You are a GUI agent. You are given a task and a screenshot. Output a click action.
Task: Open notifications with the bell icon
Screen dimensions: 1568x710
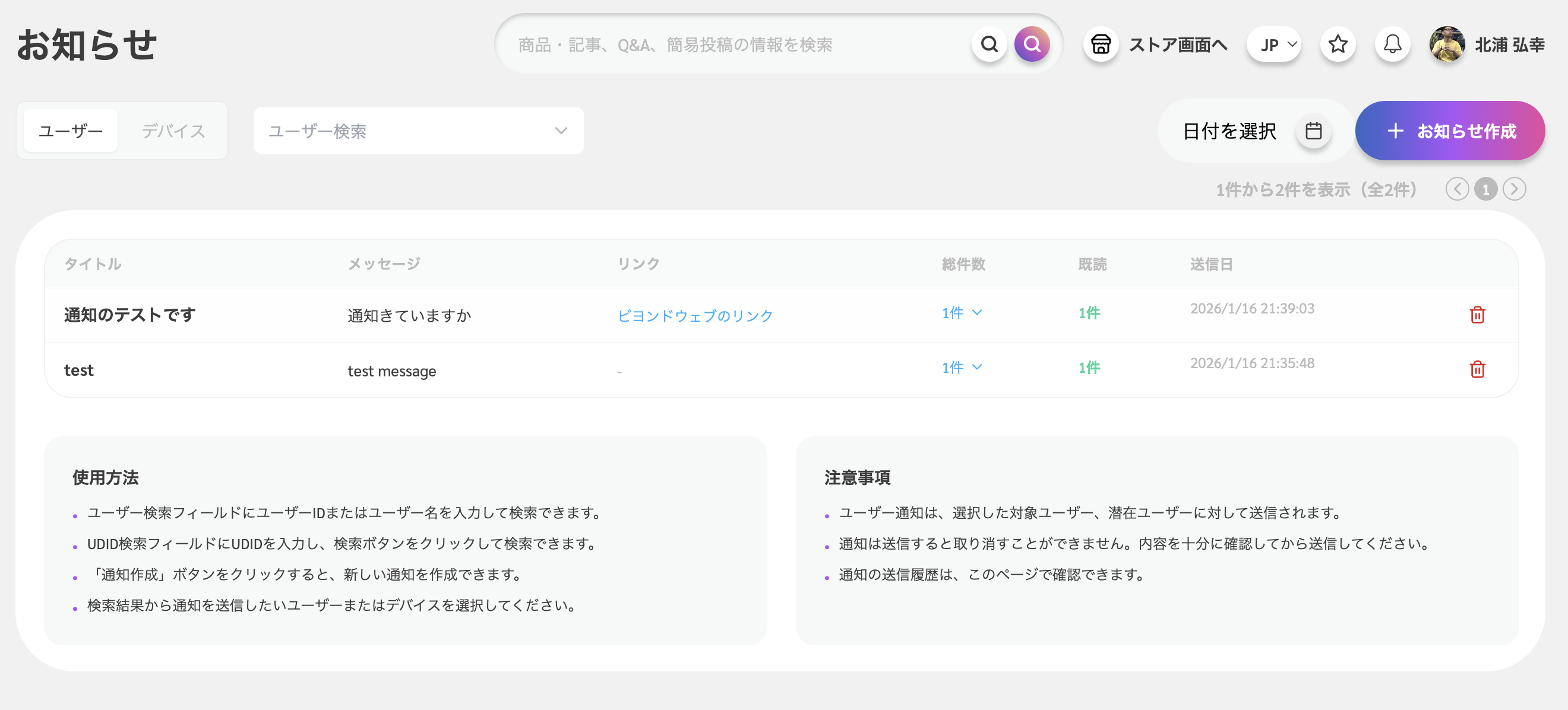tap(1392, 44)
